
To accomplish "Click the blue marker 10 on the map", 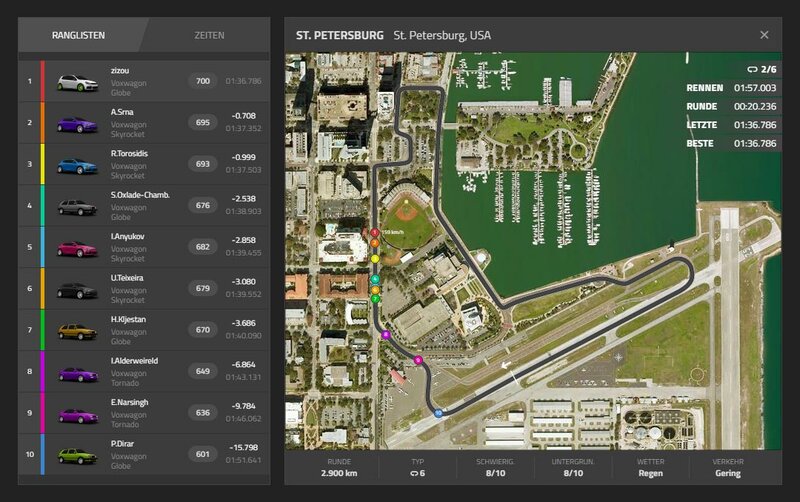I will click(438, 413).
